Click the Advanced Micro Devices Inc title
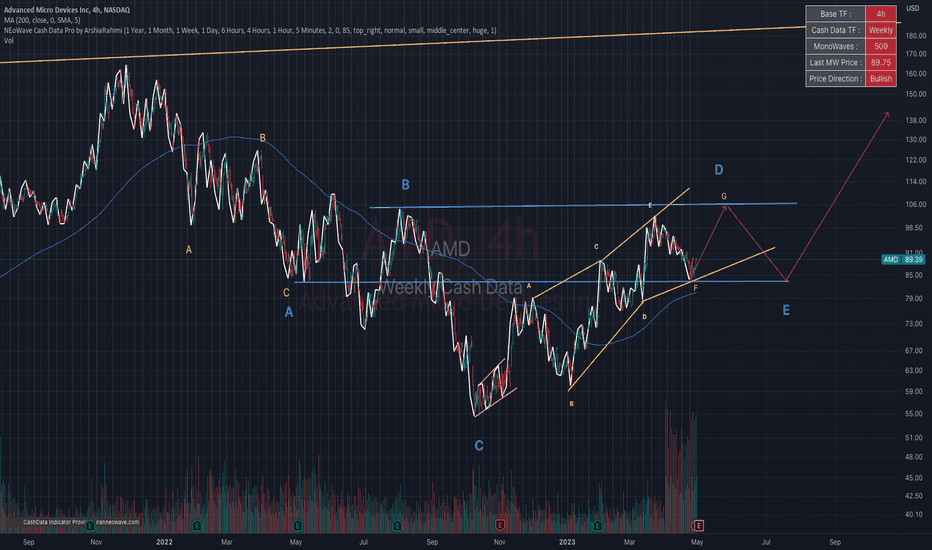The height and width of the screenshot is (550, 932). tap(67, 10)
